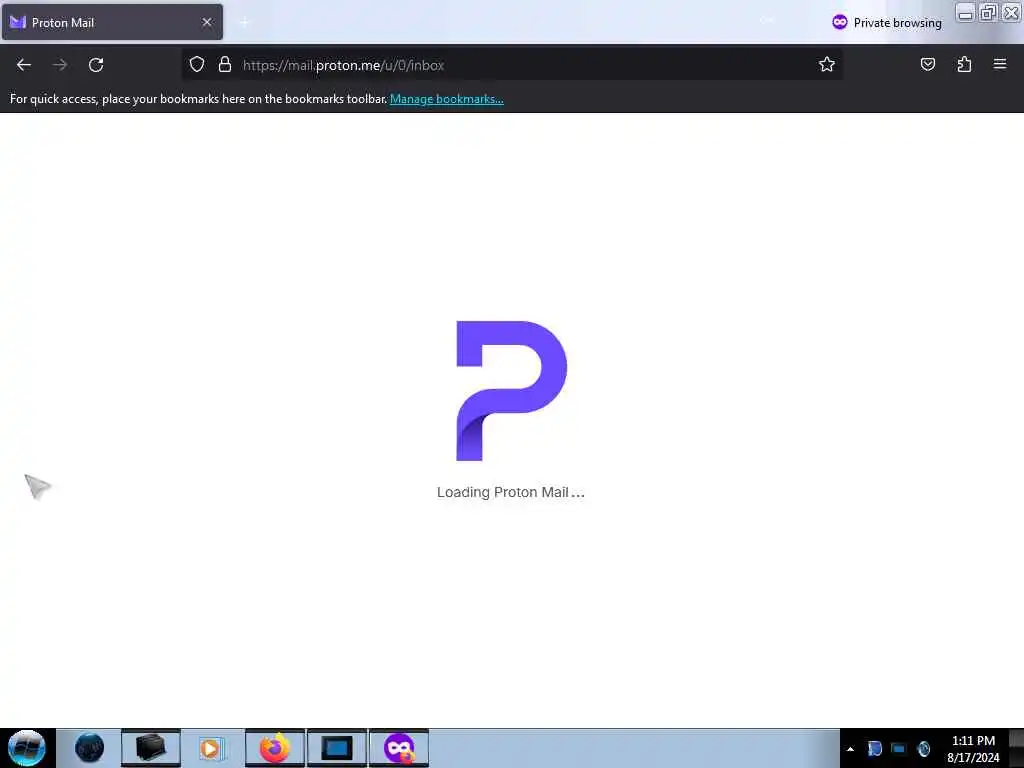Open the Firefox hamburger menu
Viewport: 1024px width, 768px height.
click(x=1000, y=64)
